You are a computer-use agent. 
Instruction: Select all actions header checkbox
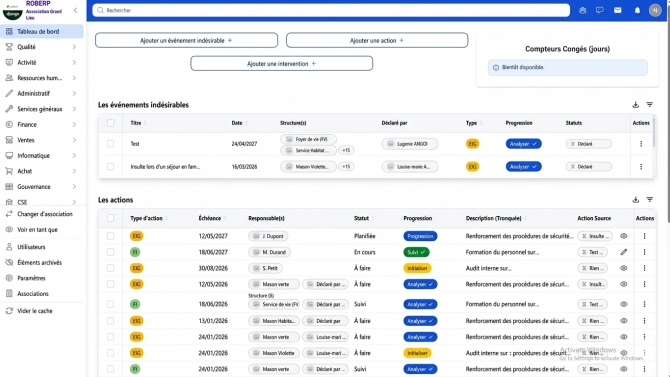click(x=110, y=218)
